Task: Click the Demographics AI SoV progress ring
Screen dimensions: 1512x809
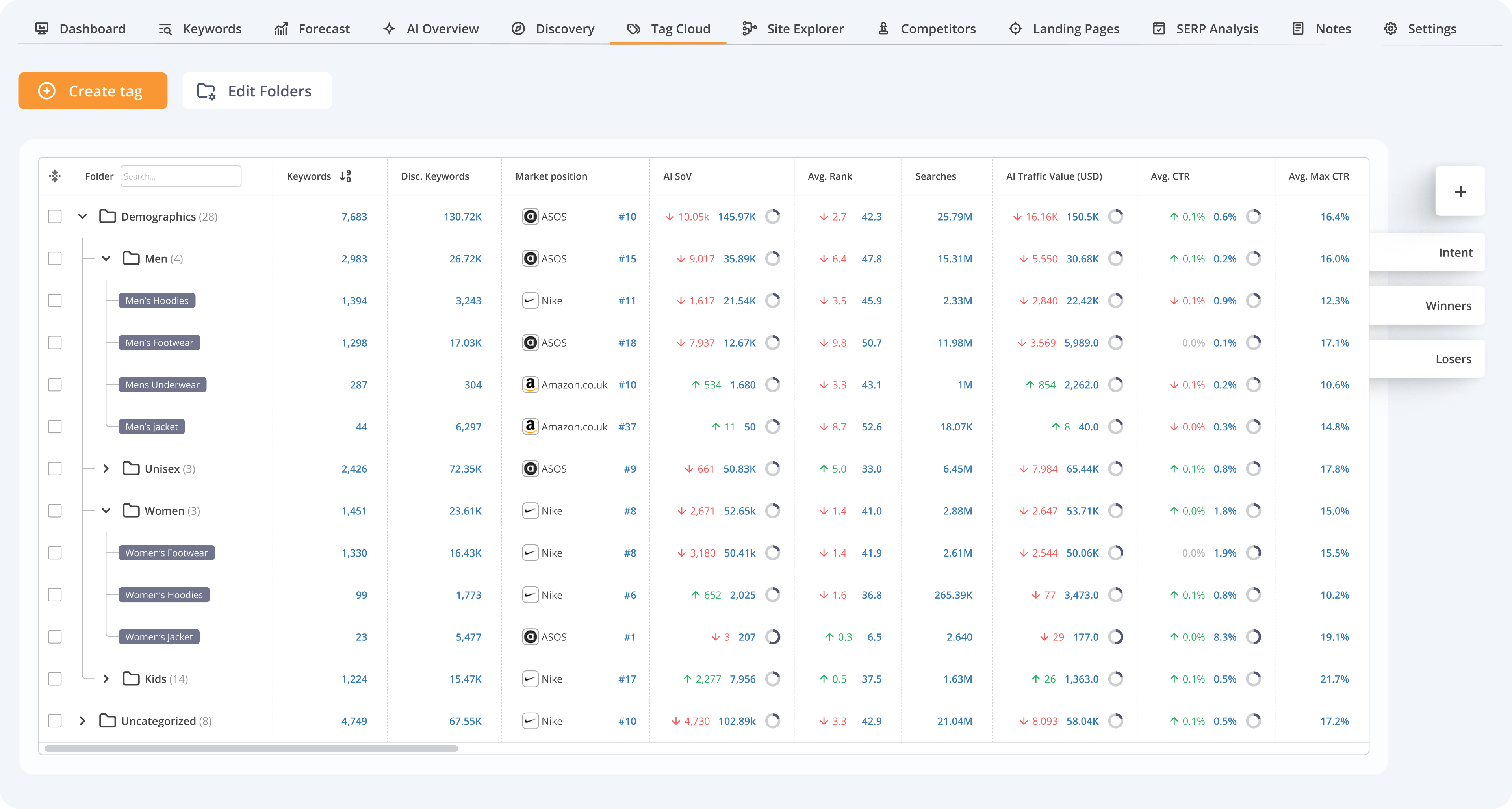Action: pyautogui.click(x=772, y=217)
